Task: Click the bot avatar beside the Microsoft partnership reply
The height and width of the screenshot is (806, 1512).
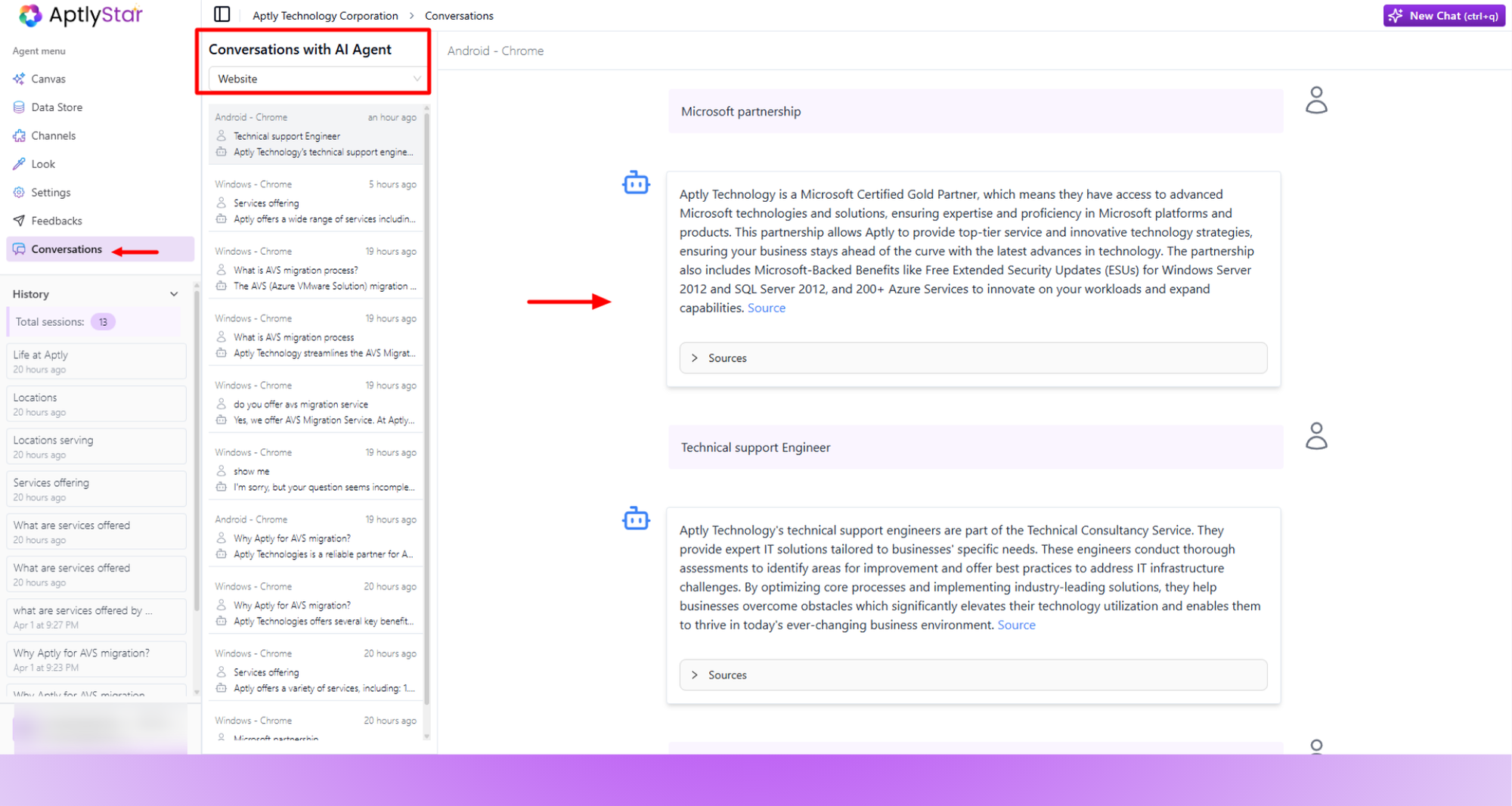Action: (636, 182)
